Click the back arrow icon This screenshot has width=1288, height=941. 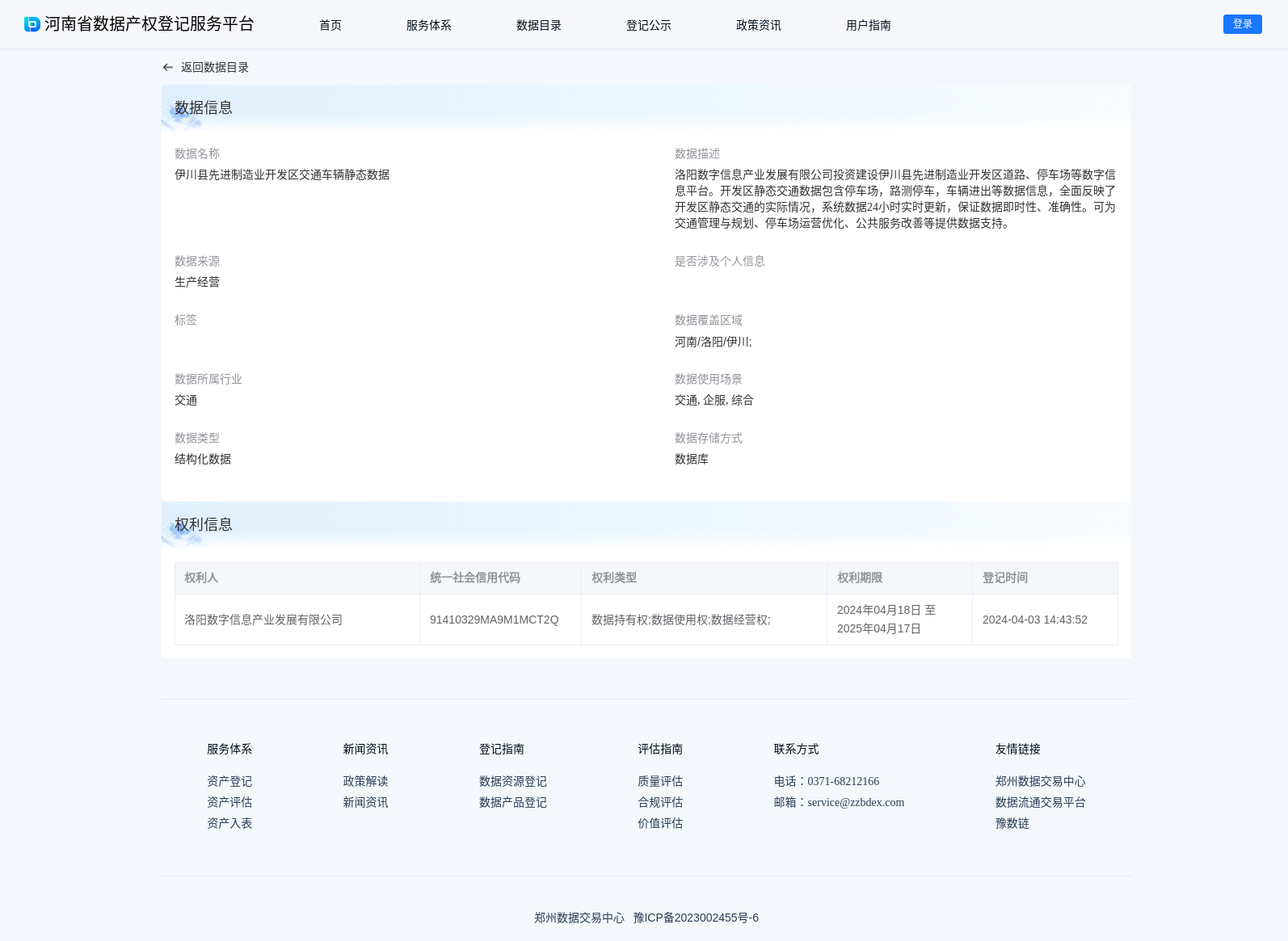point(168,68)
